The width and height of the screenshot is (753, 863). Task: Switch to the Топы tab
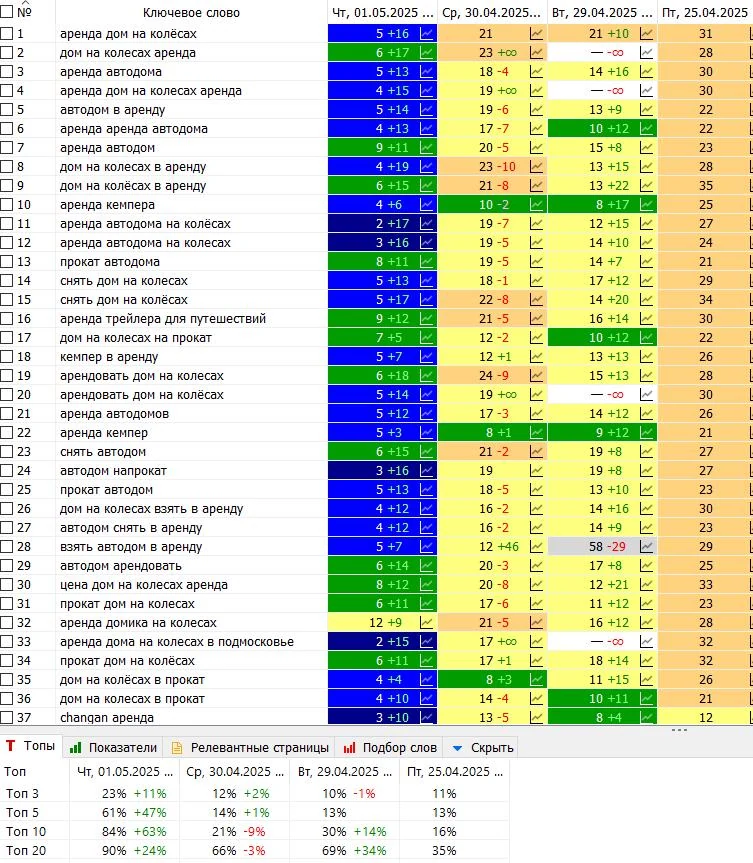click(x=31, y=746)
